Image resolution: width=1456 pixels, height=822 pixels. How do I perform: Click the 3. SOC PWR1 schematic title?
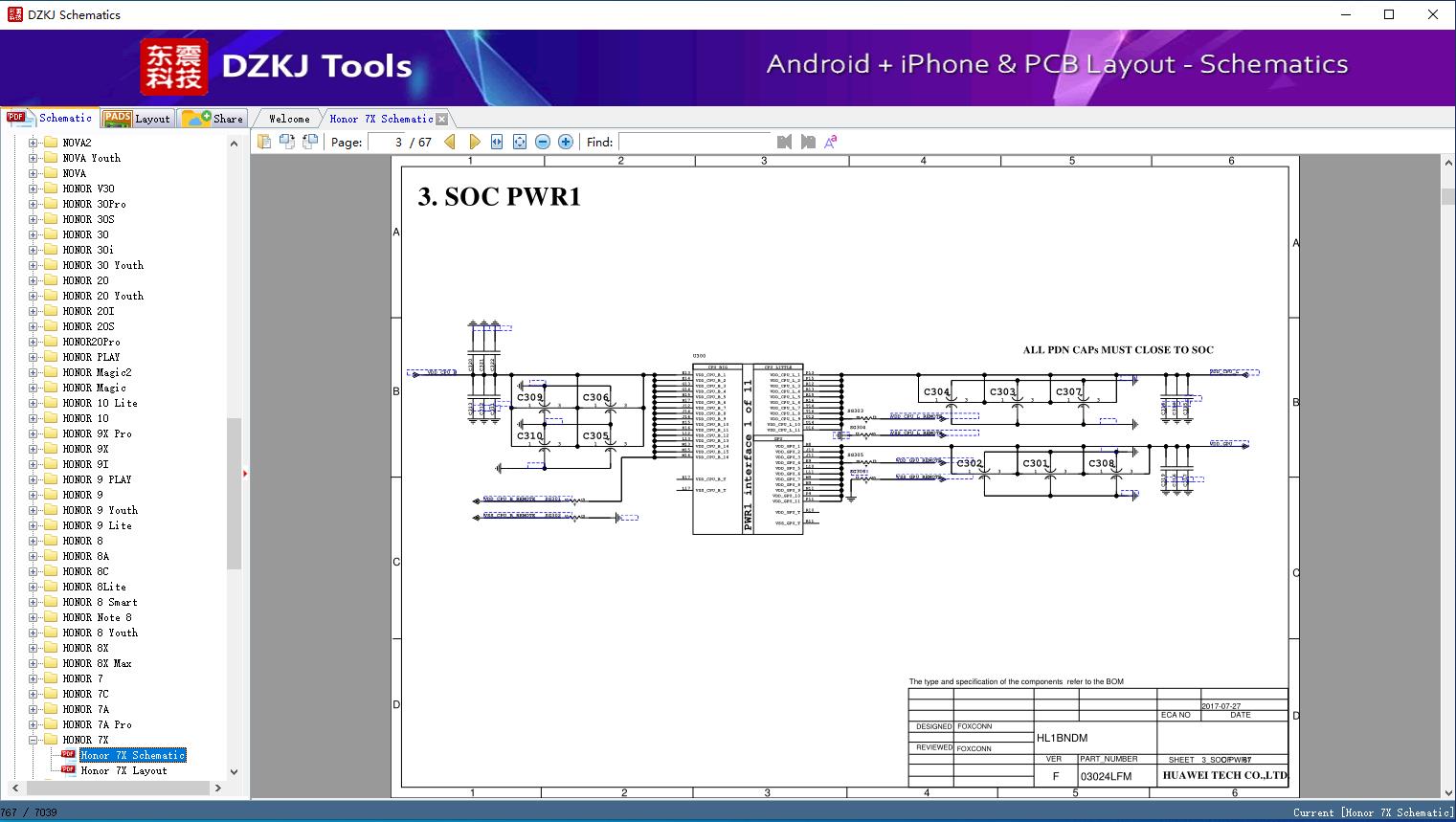point(500,196)
